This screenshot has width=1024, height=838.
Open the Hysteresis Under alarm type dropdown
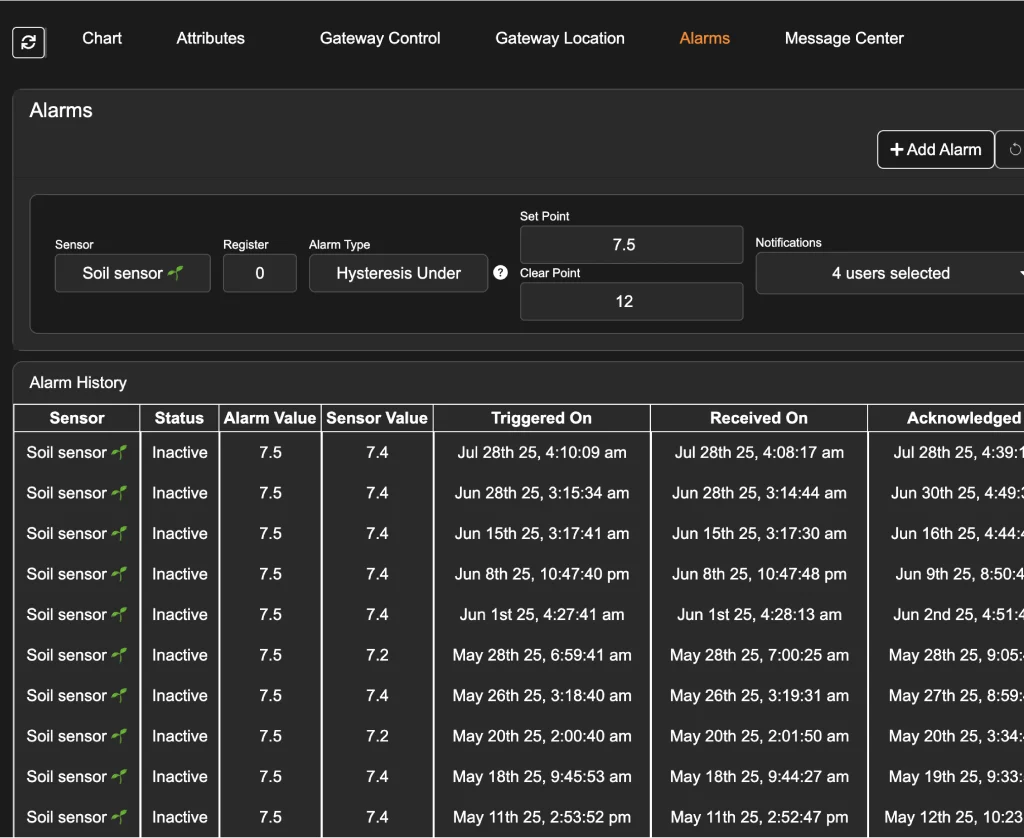[398, 273]
